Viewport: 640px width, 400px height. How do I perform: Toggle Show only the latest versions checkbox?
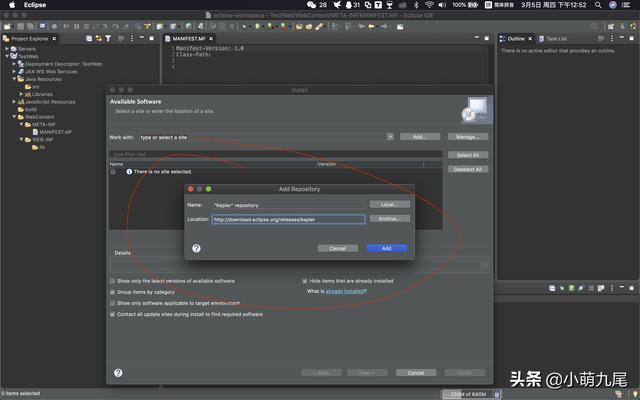[x=112, y=281]
